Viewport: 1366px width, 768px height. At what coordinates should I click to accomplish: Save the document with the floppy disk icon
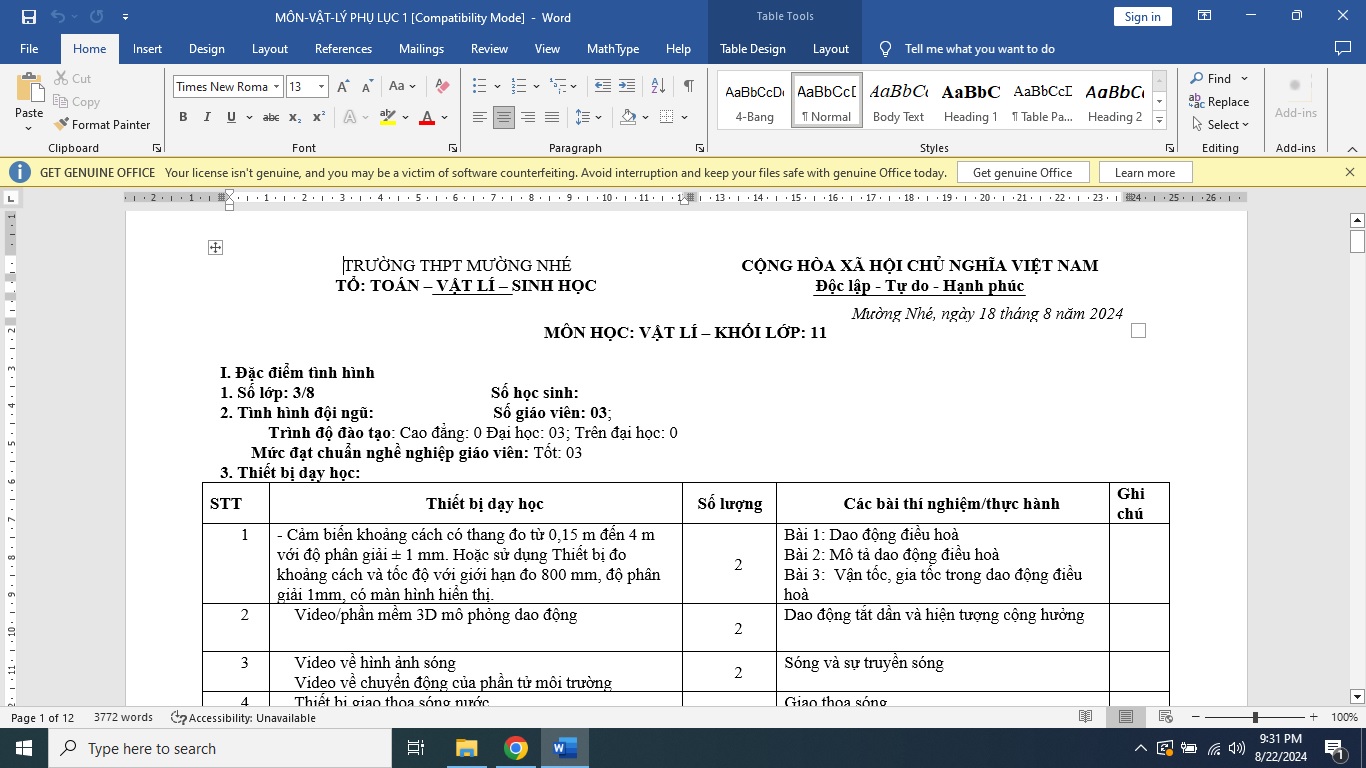point(28,17)
